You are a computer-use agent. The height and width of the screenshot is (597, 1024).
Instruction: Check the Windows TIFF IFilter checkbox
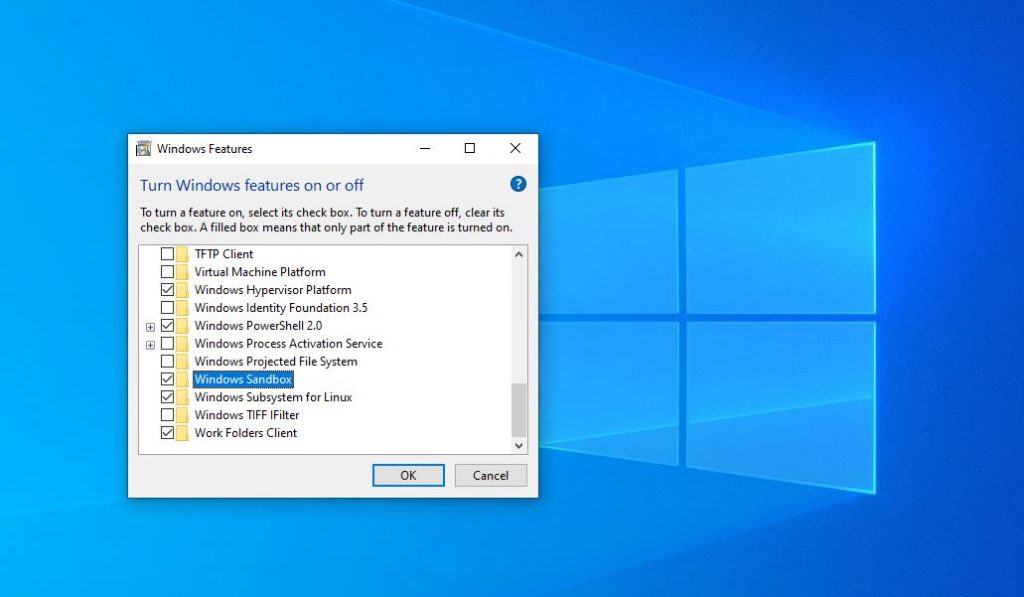pyautogui.click(x=167, y=415)
